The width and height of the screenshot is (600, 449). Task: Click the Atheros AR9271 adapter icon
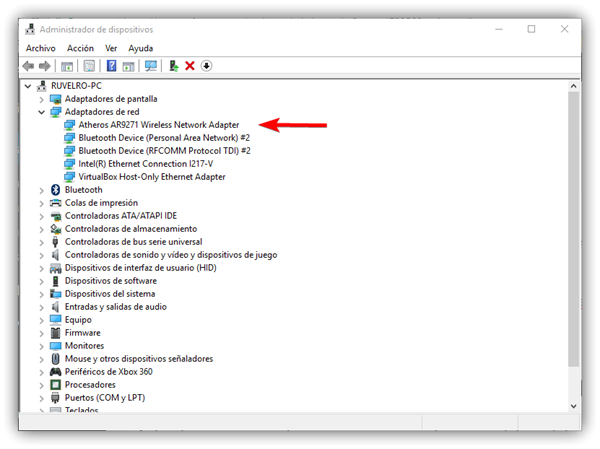click(x=69, y=125)
